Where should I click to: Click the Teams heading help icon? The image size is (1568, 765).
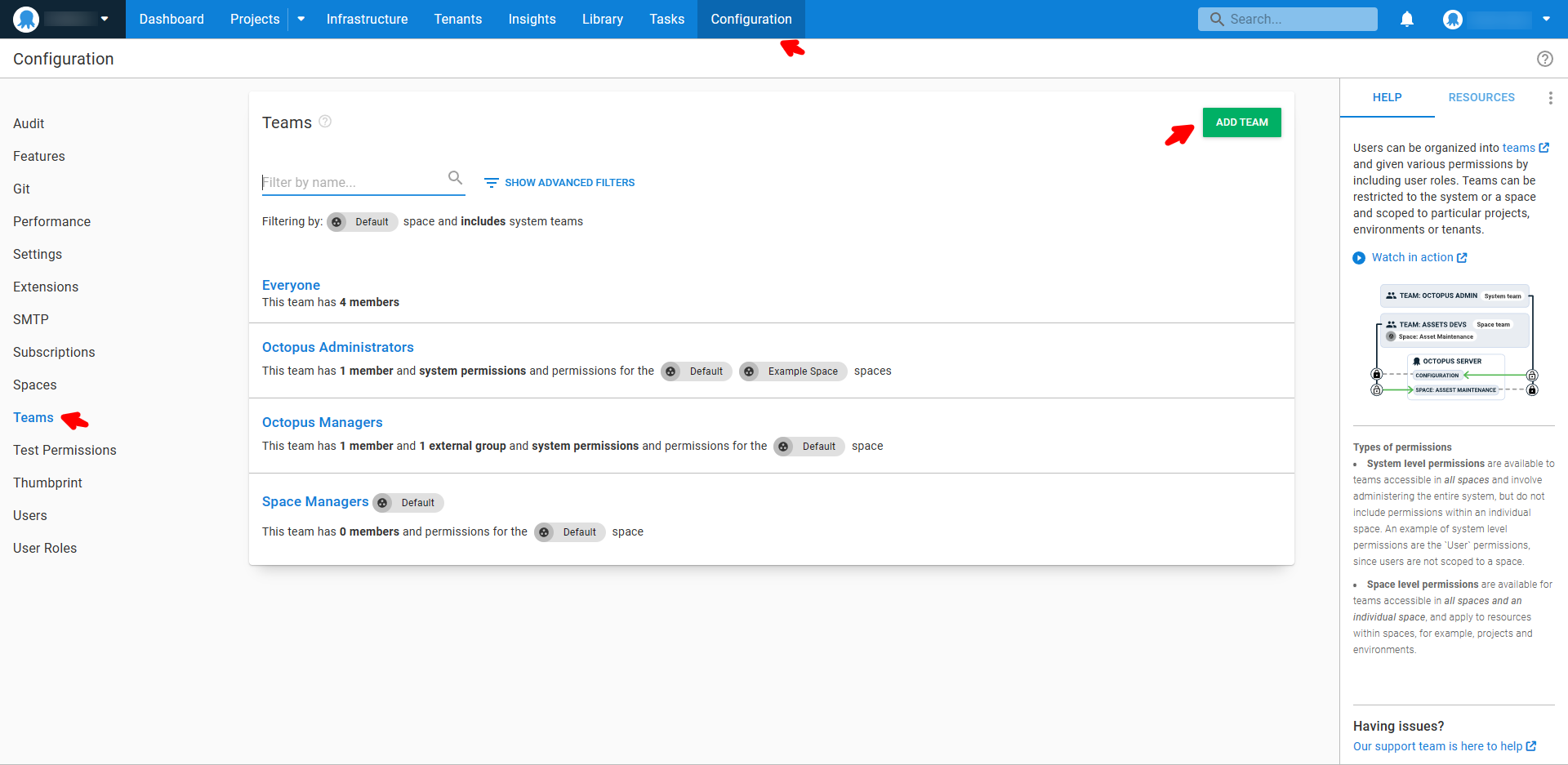(x=325, y=122)
